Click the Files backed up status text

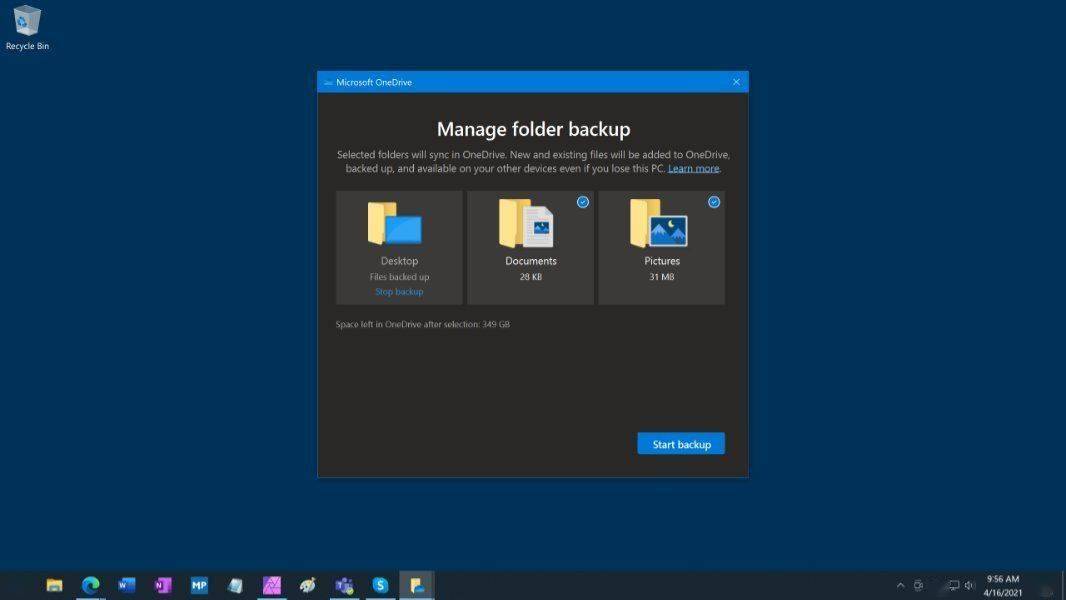click(x=399, y=277)
